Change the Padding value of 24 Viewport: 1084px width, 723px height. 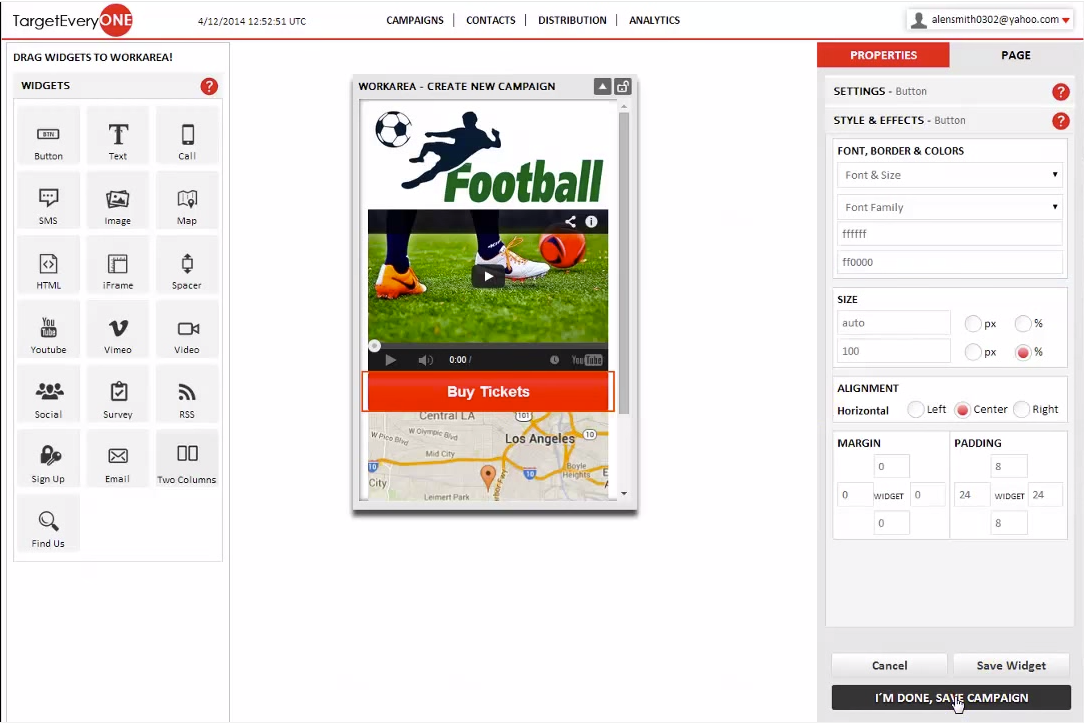tap(969, 494)
